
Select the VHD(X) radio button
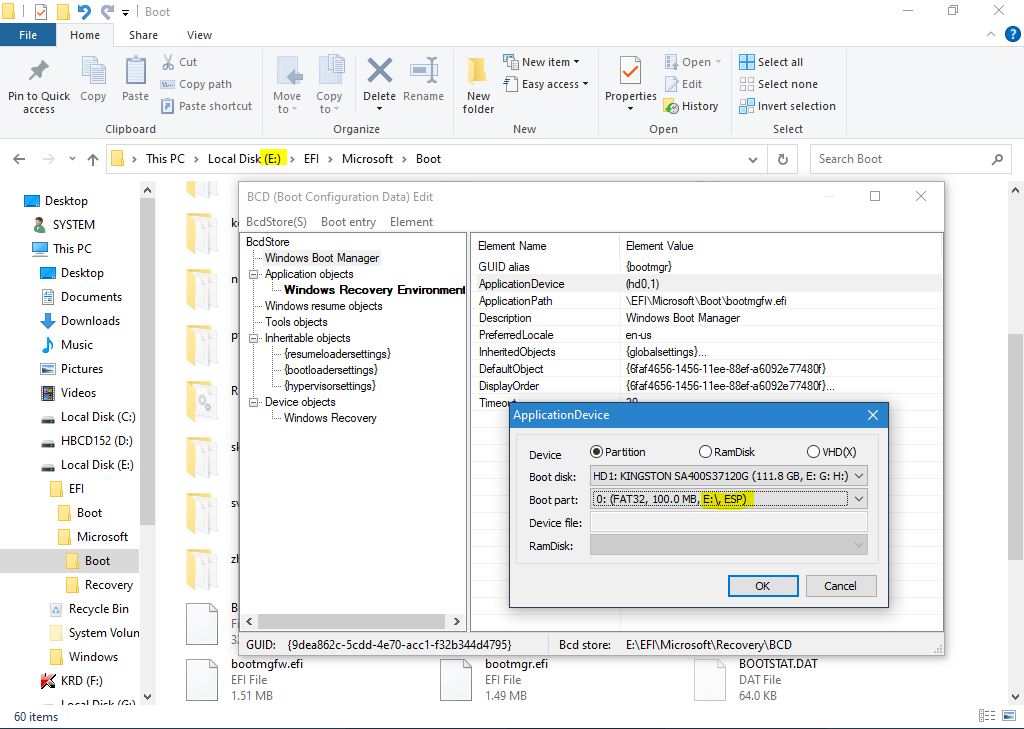pos(813,452)
